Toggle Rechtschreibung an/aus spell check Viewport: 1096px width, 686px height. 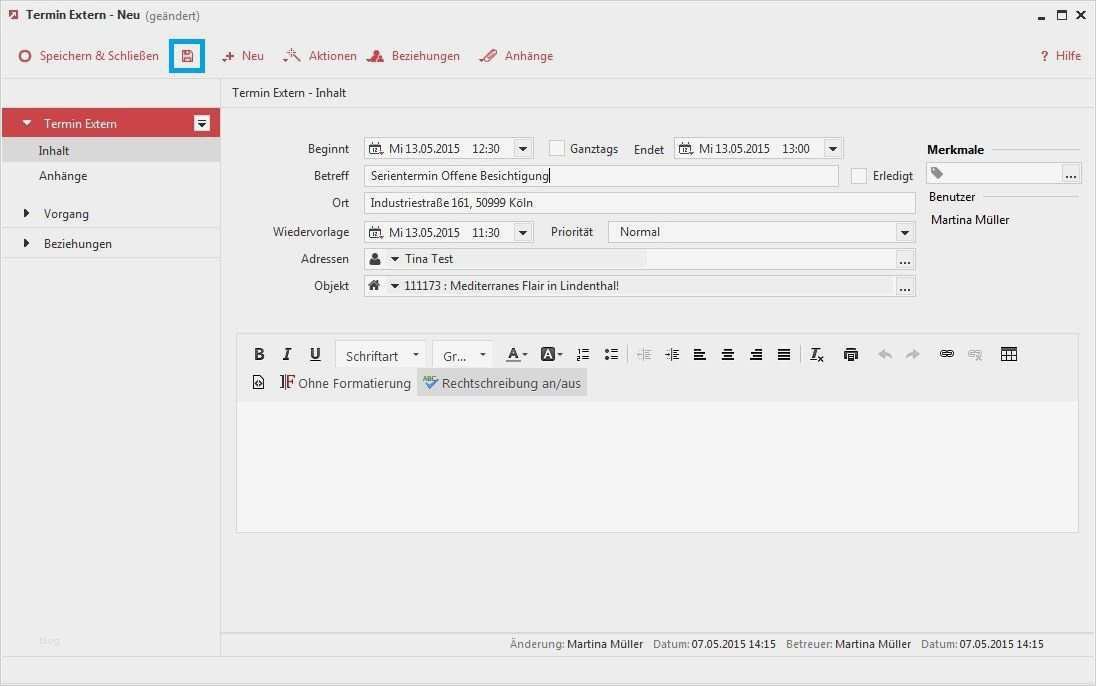[x=502, y=383]
